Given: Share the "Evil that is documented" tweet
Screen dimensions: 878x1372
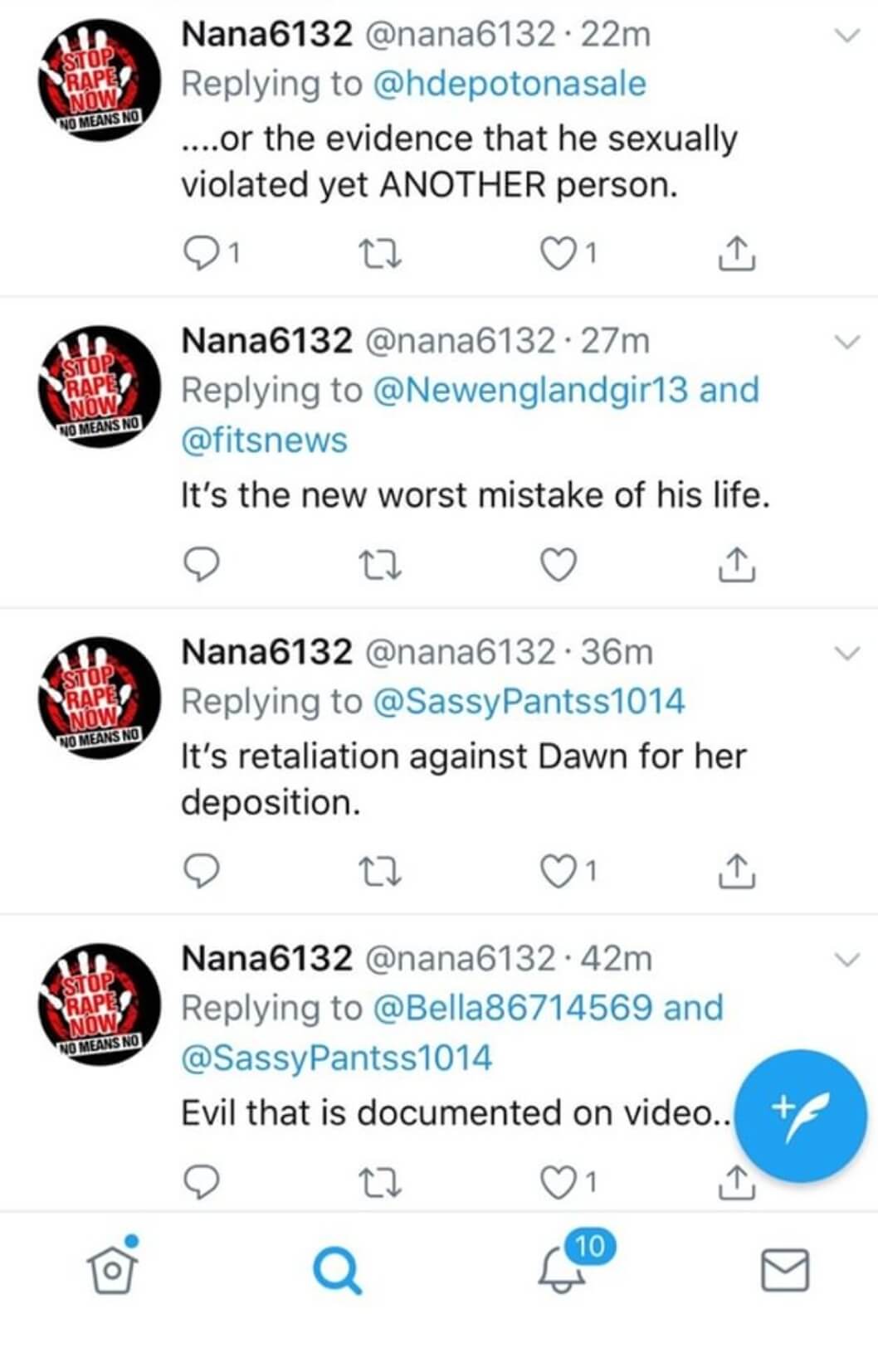Looking at the screenshot, I should point(735,1182).
